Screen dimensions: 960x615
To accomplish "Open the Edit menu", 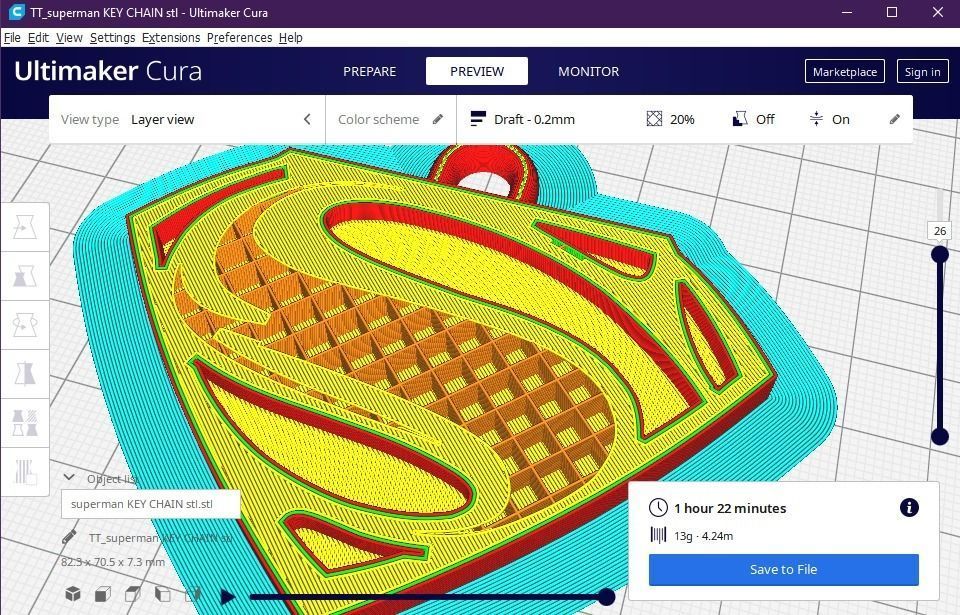I will pos(38,37).
